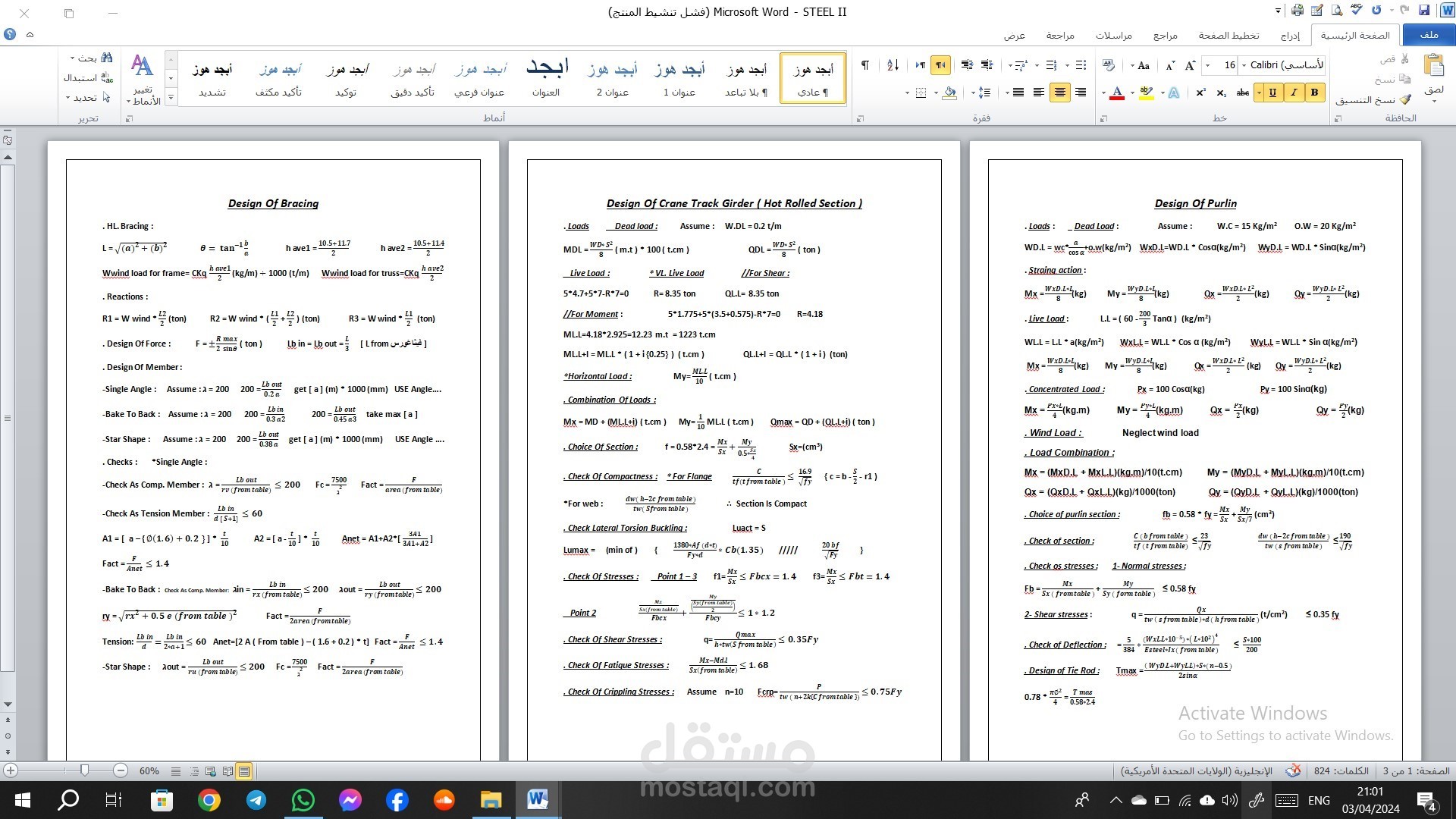Image resolution: width=1456 pixels, height=819 pixels.
Task: Open Change Styles menu
Action: (x=143, y=78)
